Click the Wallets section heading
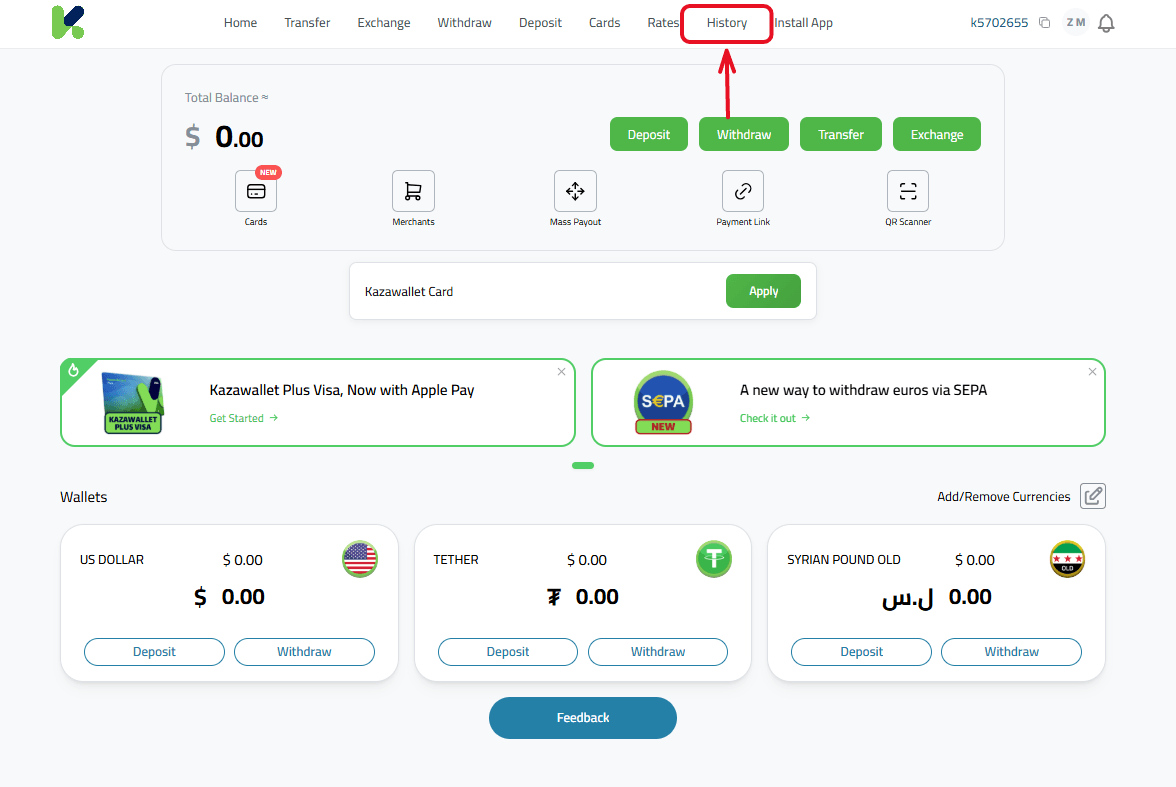The width and height of the screenshot is (1176, 787). [x=83, y=497]
